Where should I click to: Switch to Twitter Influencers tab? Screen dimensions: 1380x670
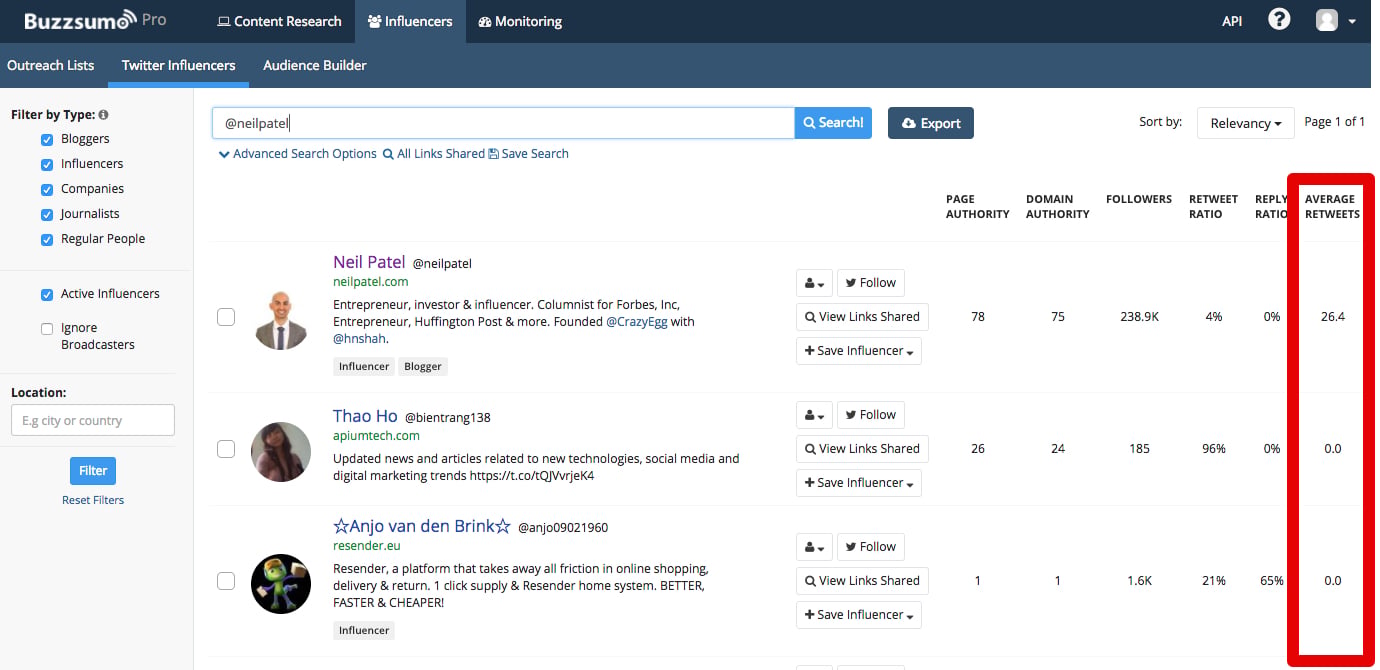click(179, 65)
